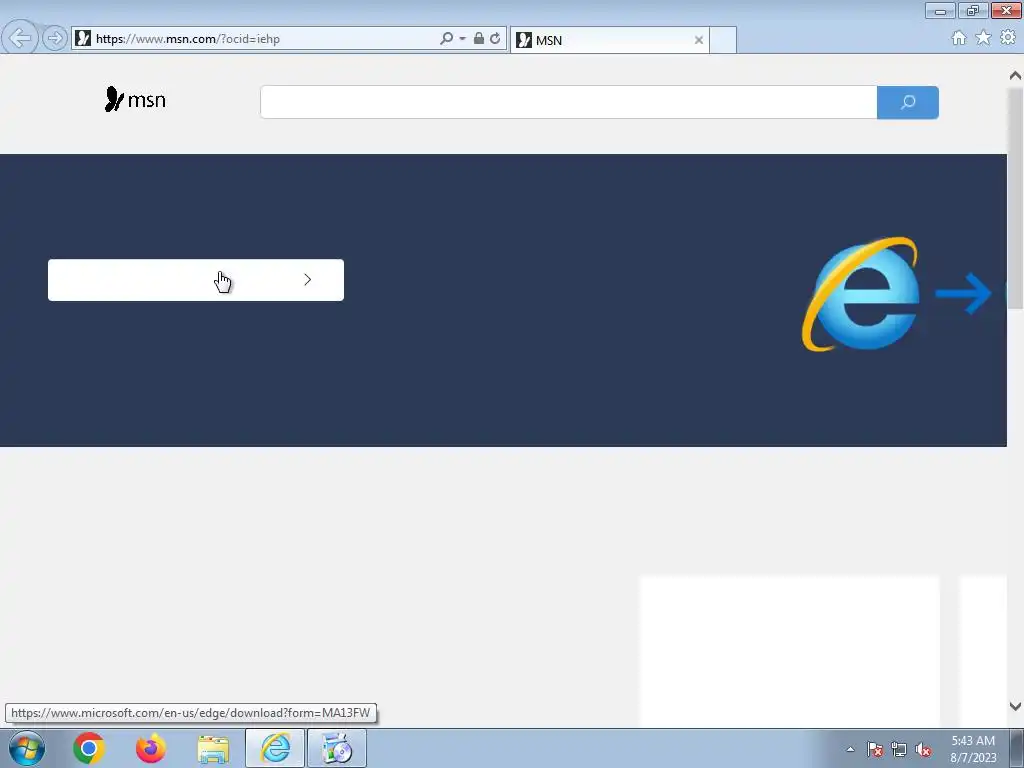Click the Show desktop strip
The image size is (1024, 768).
point(1017,748)
